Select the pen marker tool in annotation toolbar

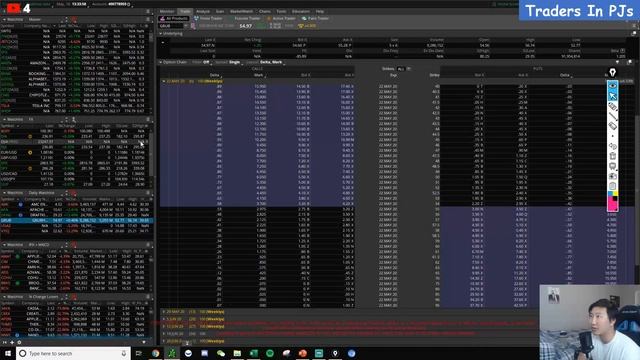click(613, 106)
